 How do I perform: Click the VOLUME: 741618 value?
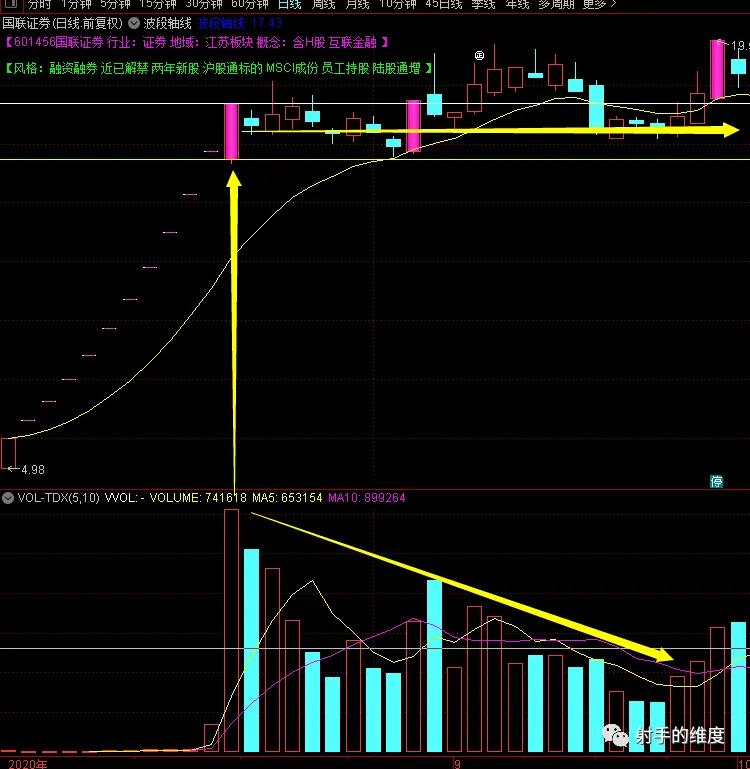click(x=198, y=498)
